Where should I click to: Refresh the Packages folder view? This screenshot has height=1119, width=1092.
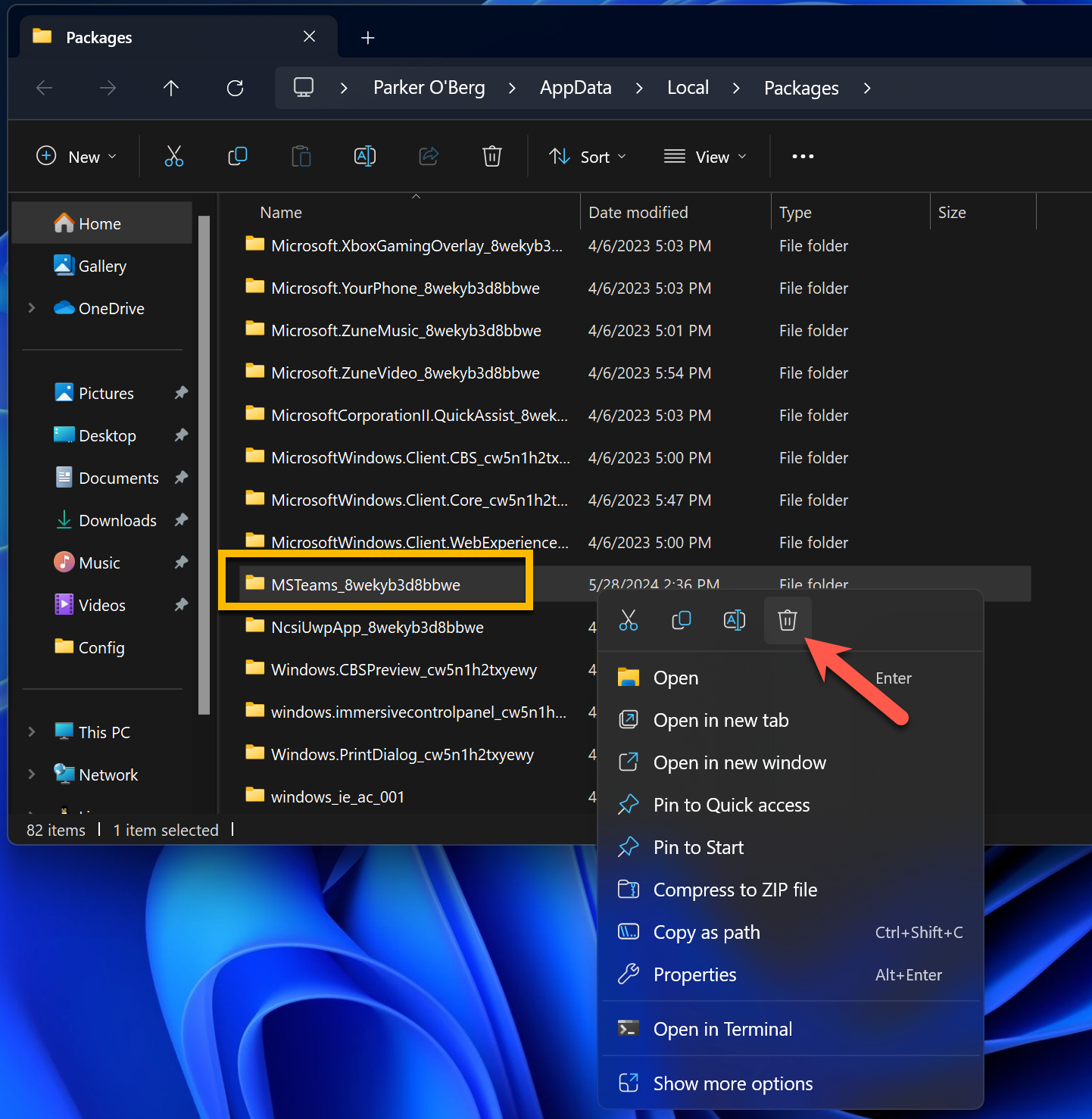coord(236,89)
